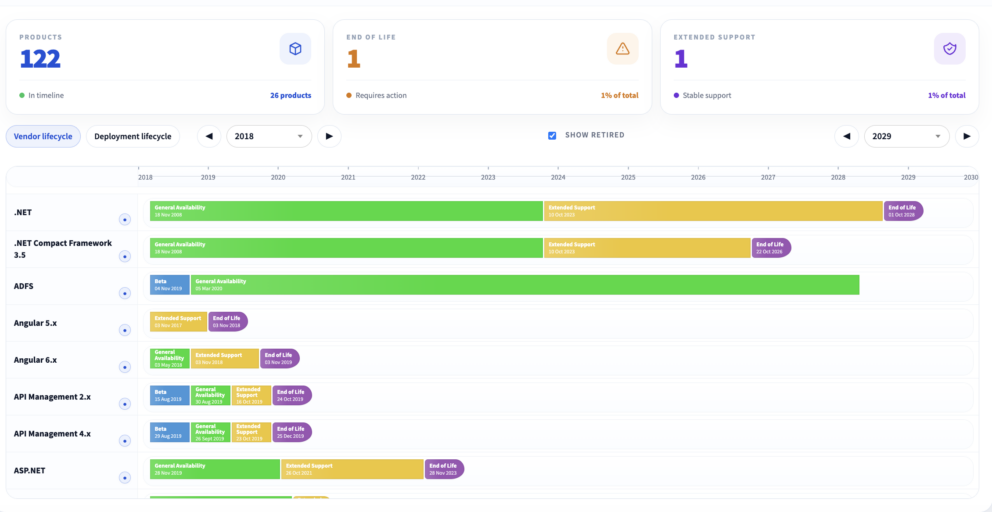Select Angular 6.x Extended Support segment
Screen dimensions: 992x512
point(225,358)
